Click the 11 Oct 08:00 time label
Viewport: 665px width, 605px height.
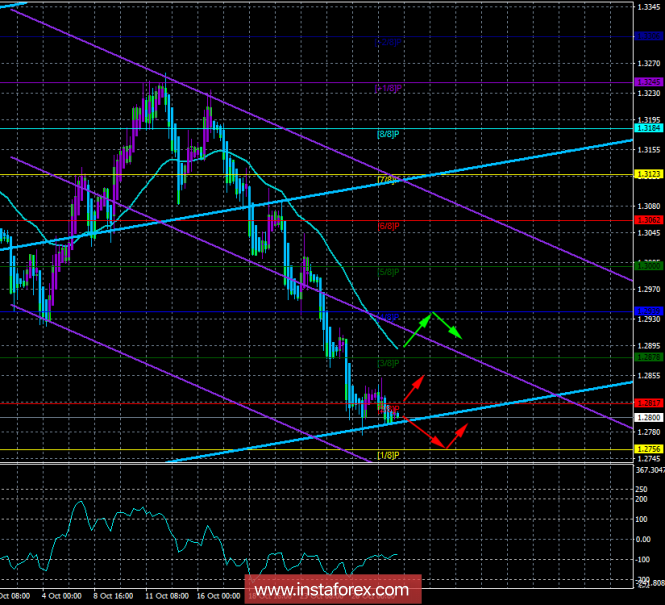pyautogui.click(x=168, y=596)
